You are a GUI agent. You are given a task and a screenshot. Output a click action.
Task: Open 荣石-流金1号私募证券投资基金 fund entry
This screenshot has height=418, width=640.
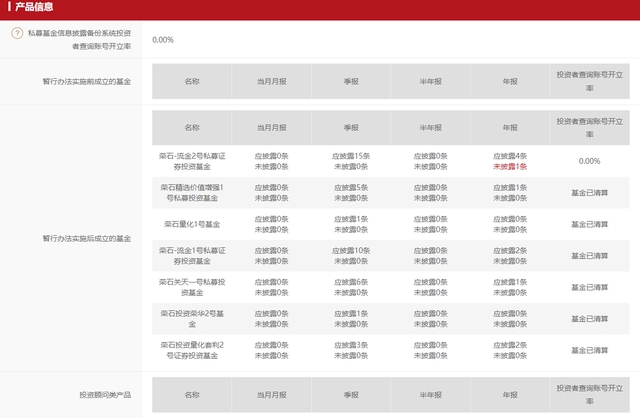pyautogui.click(x=191, y=256)
